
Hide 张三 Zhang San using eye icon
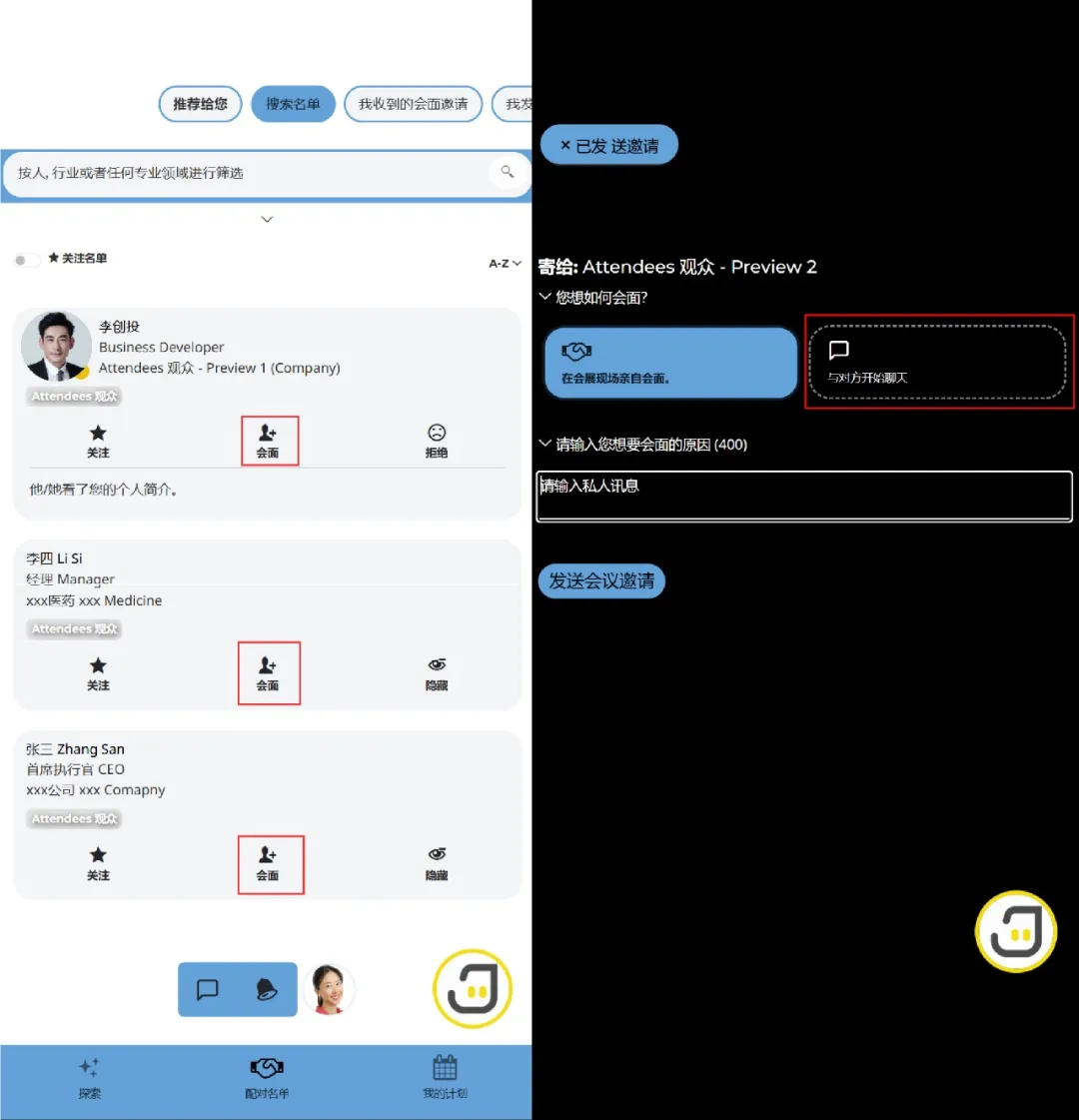click(437, 856)
